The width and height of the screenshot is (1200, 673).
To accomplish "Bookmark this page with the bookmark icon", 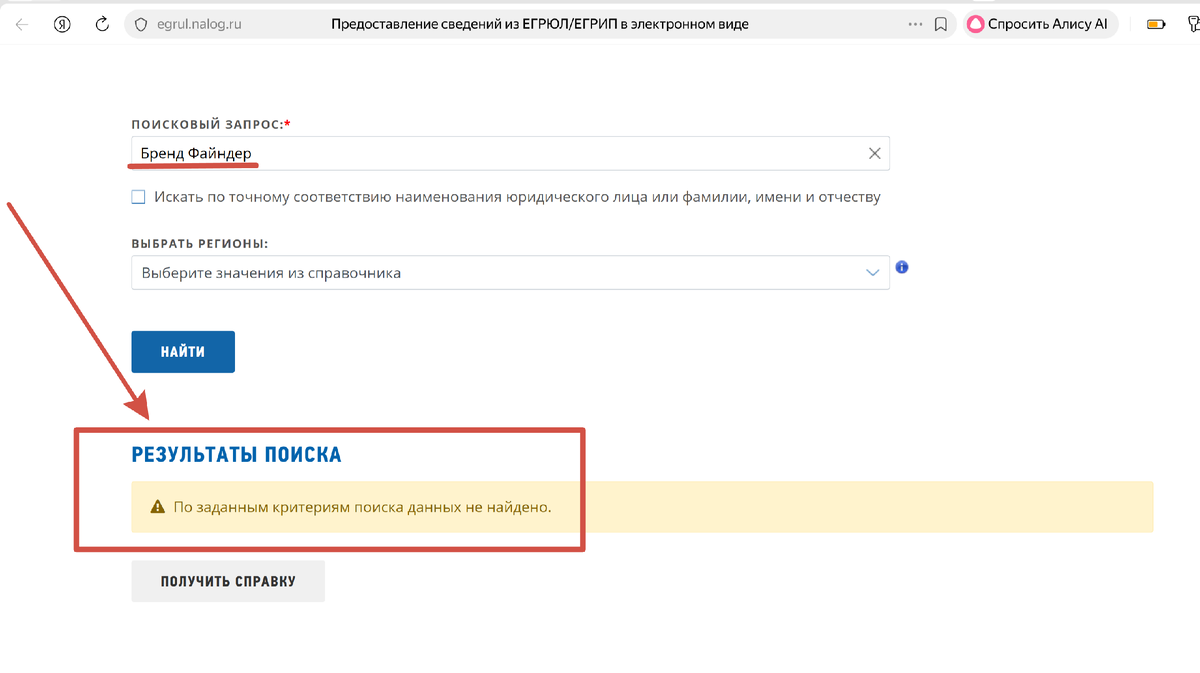I will 941,24.
